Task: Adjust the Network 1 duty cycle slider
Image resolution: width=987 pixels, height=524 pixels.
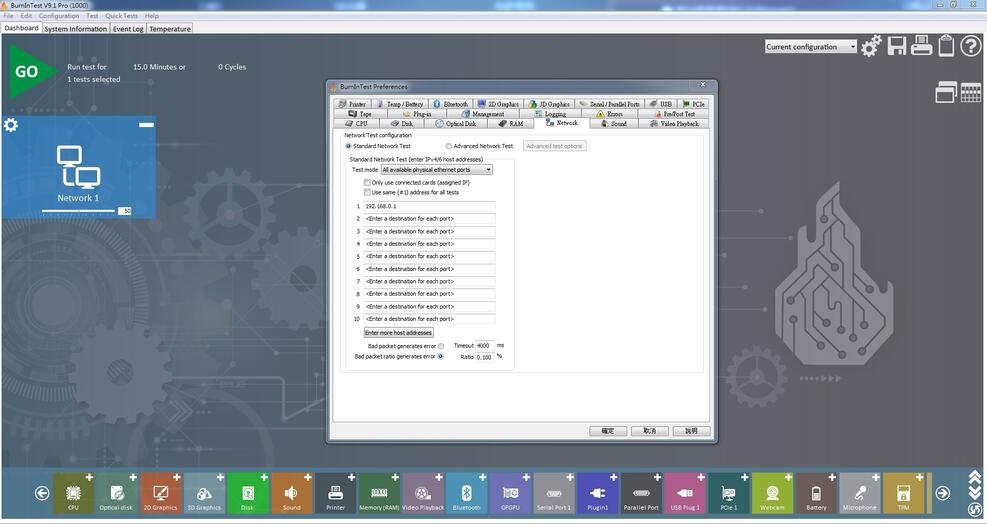Action: [x=78, y=211]
